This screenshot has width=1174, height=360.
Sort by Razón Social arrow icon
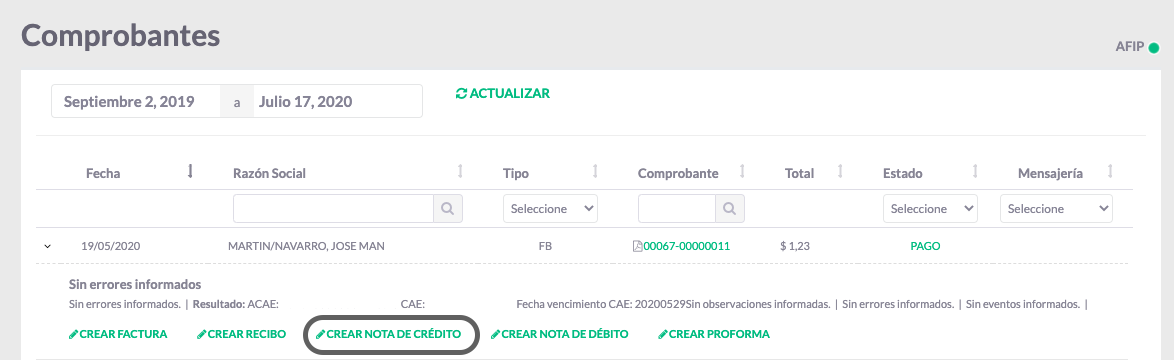coord(460,172)
